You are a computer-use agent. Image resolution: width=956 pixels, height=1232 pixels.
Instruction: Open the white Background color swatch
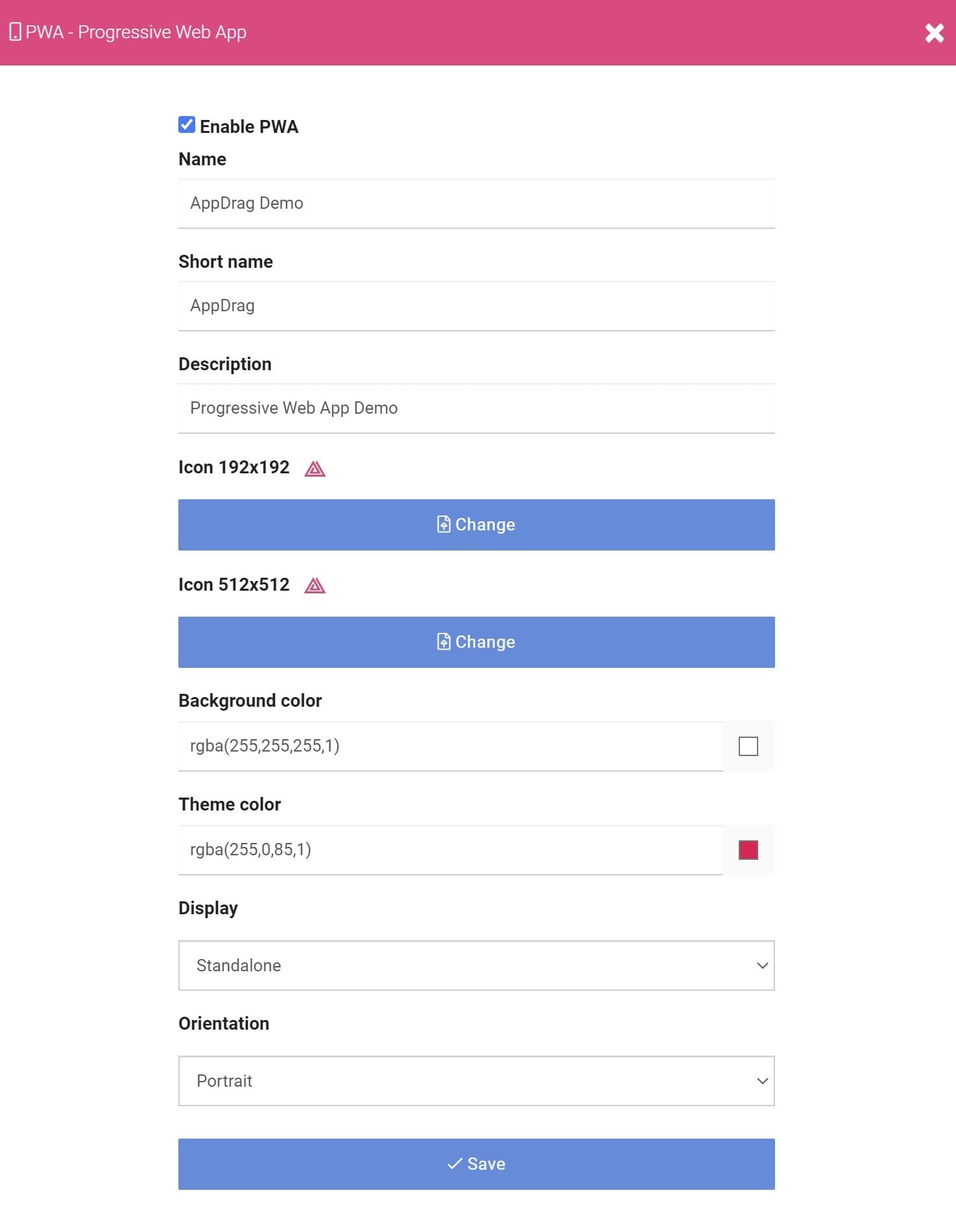748,746
